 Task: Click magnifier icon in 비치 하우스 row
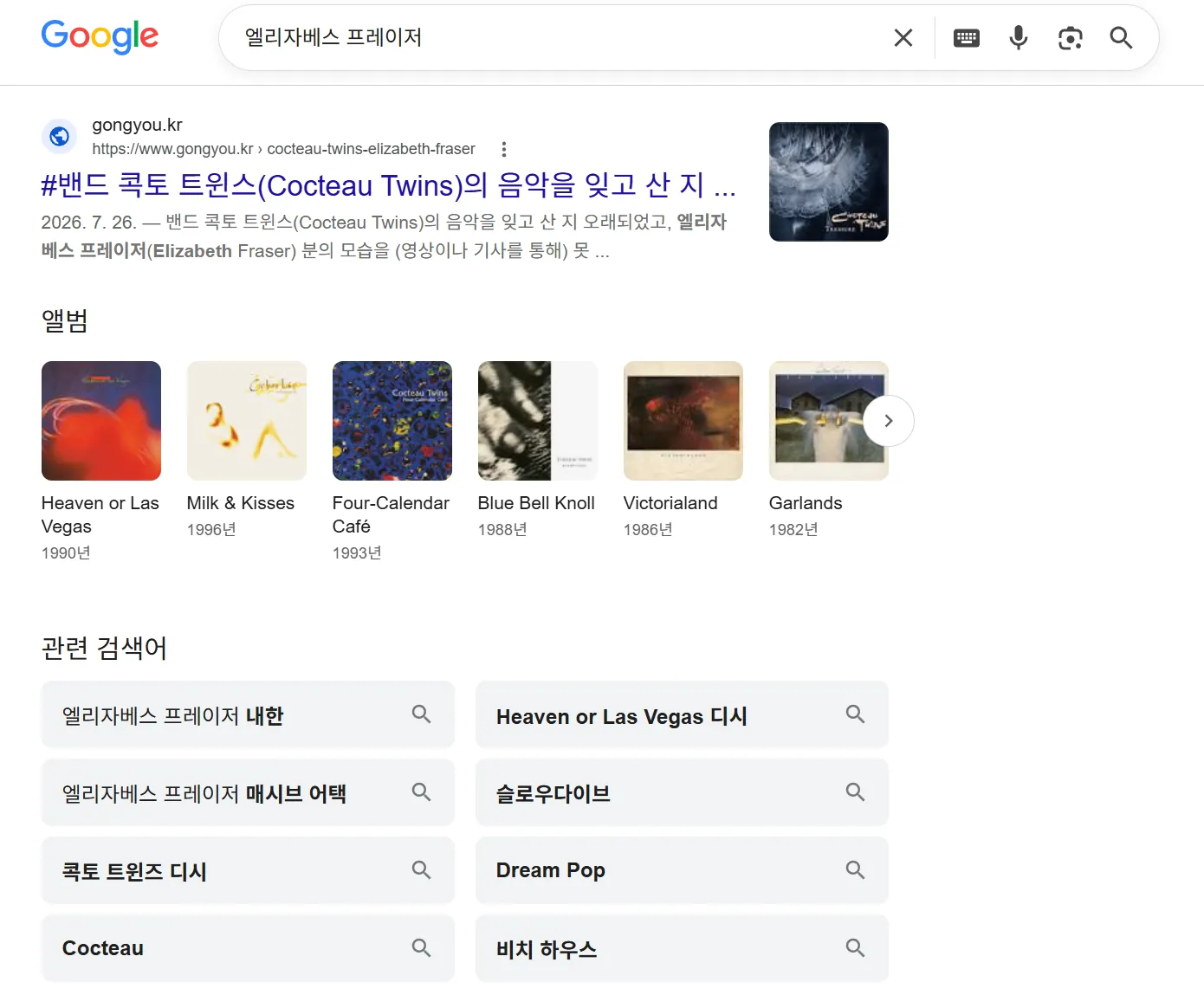pyautogui.click(x=855, y=948)
